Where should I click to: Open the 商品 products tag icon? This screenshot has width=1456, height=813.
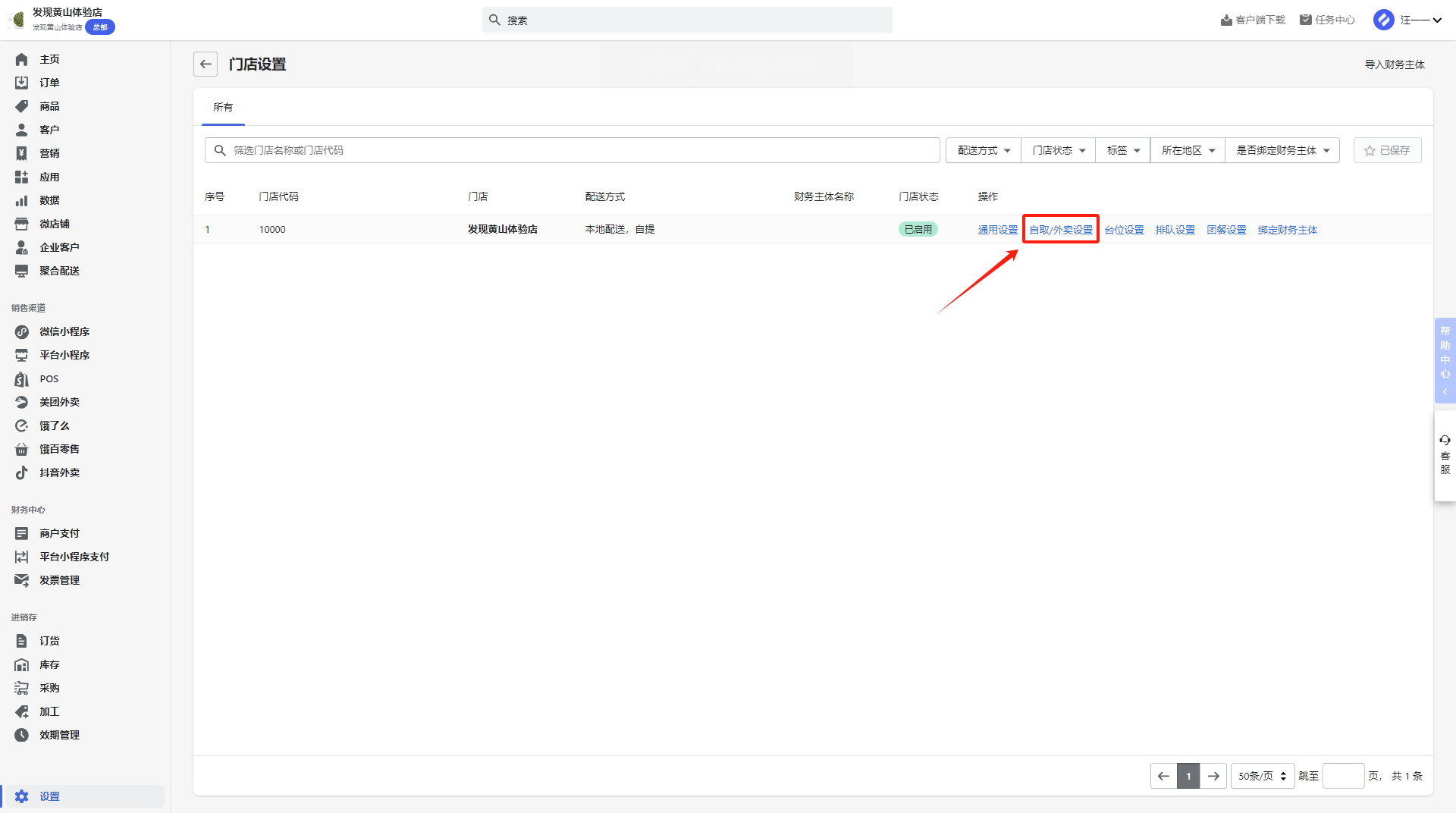click(x=21, y=106)
